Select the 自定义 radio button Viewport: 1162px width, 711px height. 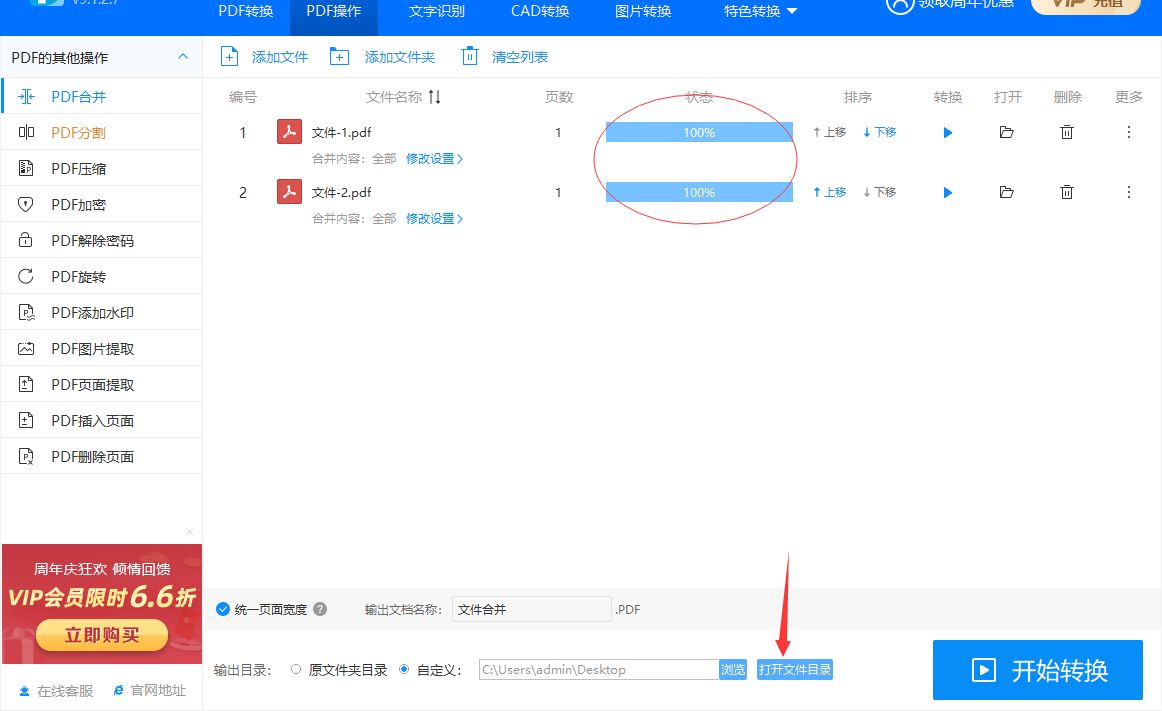click(404, 669)
